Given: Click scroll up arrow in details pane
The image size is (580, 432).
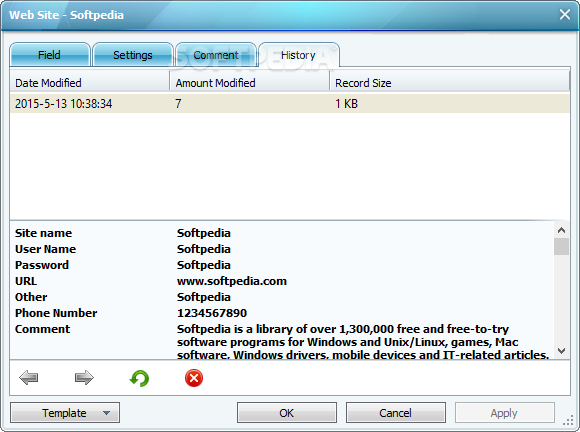Looking at the screenshot, I should click(x=561, y=230).
